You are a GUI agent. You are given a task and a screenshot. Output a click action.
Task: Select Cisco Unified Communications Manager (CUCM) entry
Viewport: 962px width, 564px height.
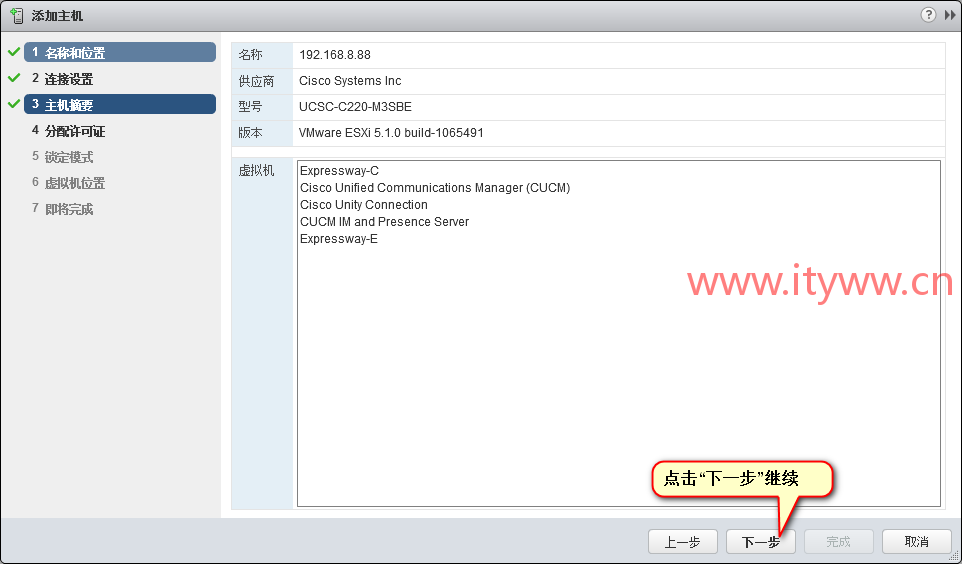(x=435, y=188)
